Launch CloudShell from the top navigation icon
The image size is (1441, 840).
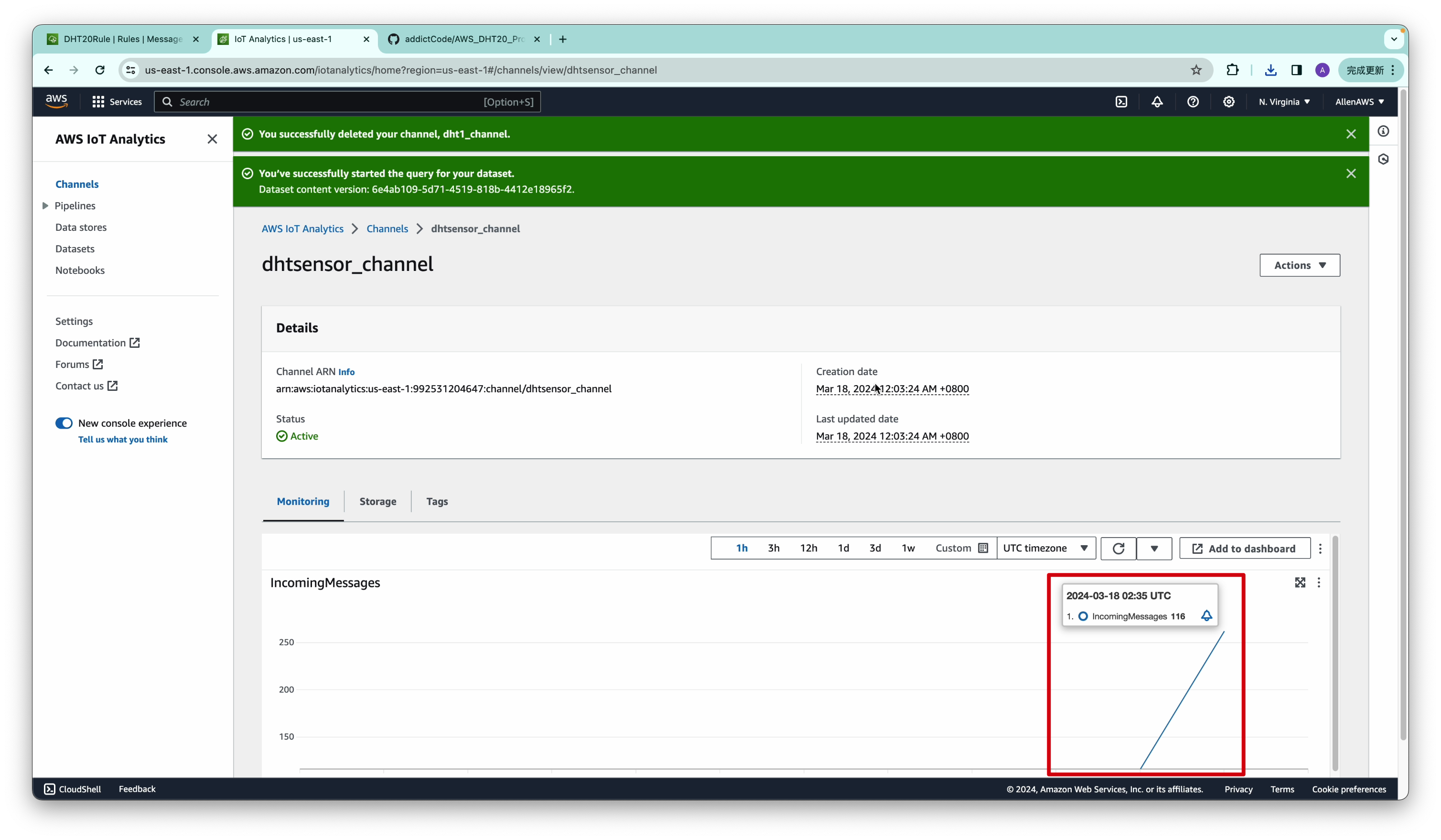tap(1121, 102)
